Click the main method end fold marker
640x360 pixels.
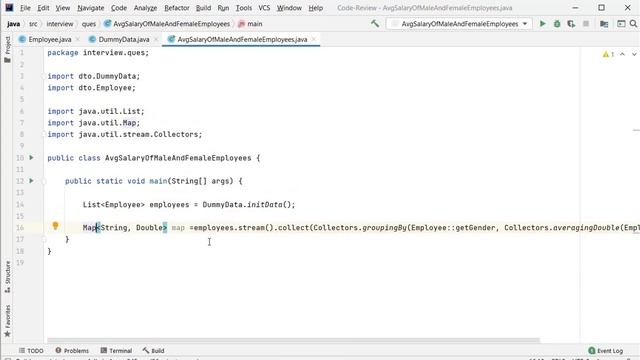point(44,239)
